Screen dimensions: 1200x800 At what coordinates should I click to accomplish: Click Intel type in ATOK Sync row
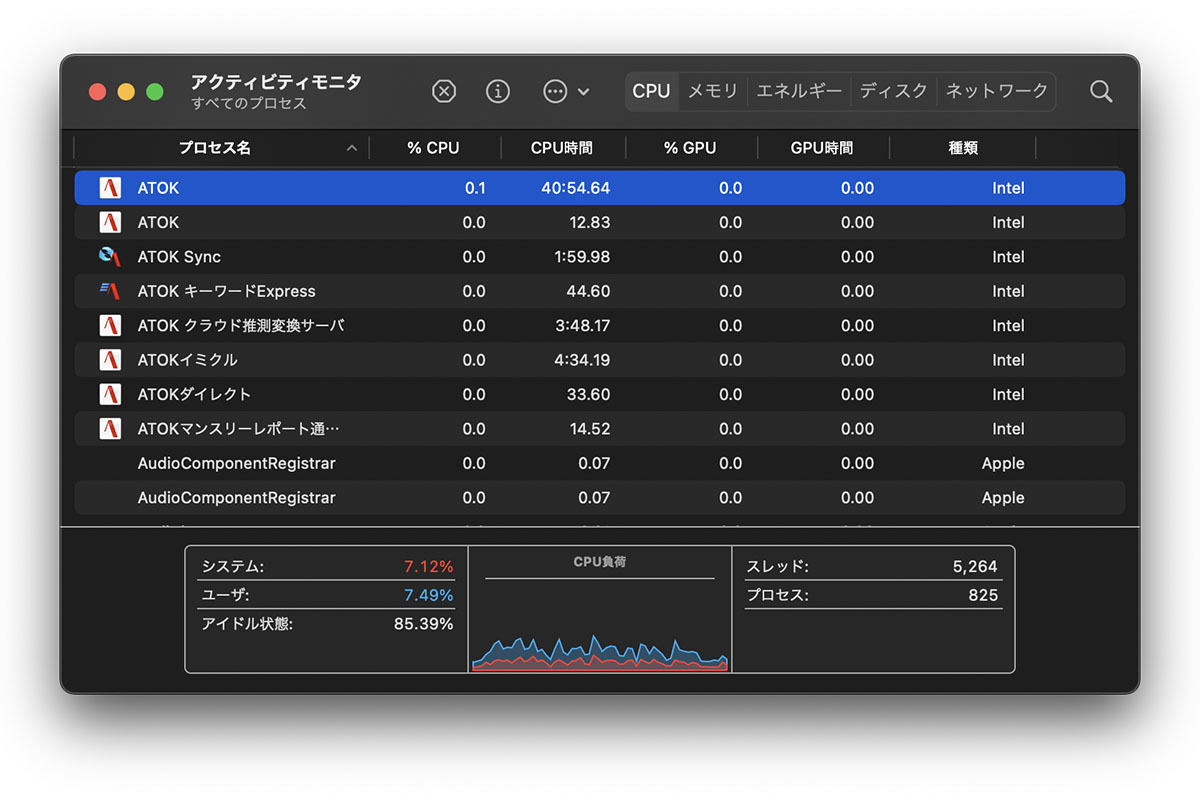[1008, 257]
